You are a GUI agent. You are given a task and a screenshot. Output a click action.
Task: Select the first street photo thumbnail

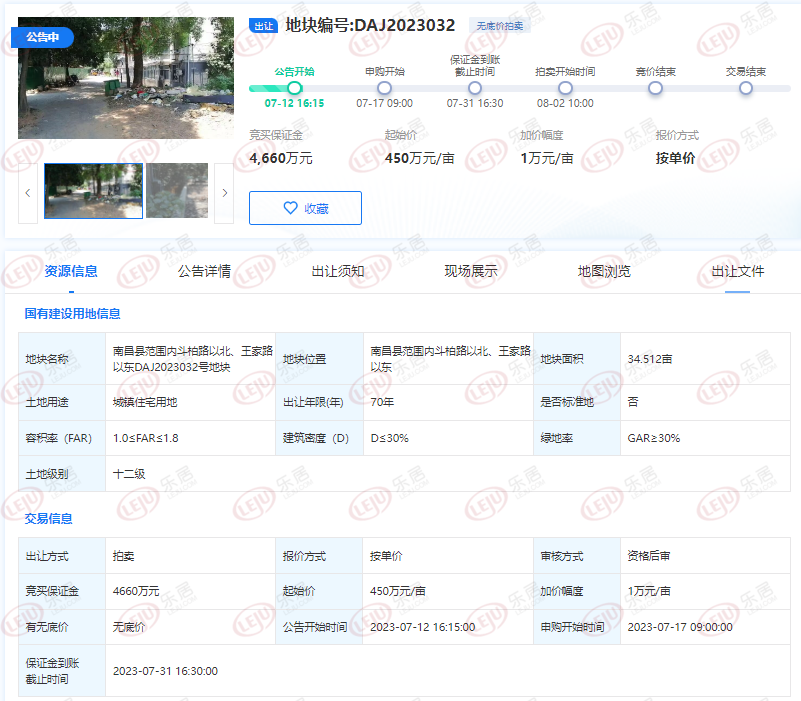pos(93,191)
